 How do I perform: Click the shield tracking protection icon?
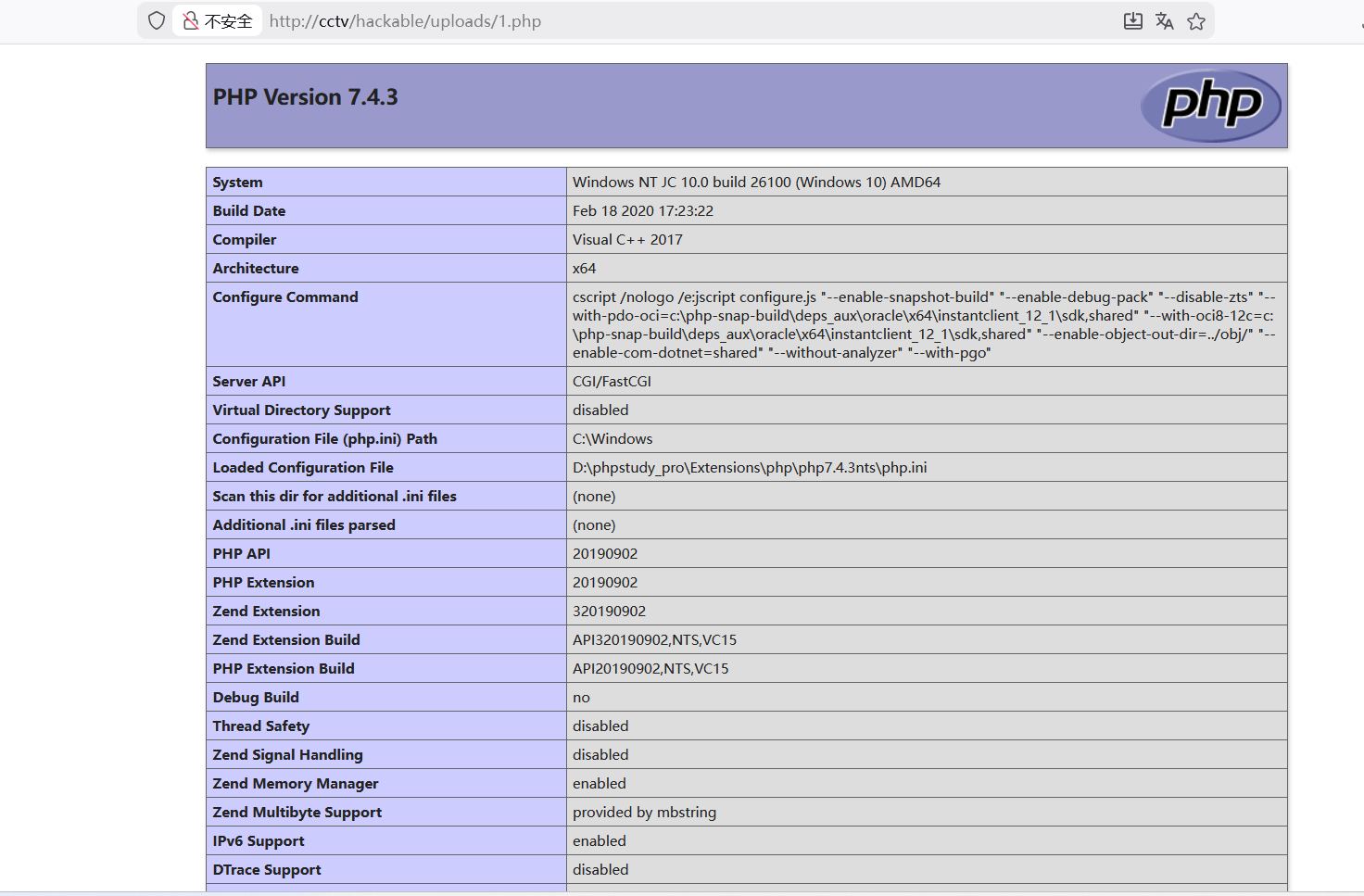tap(157, 20)
